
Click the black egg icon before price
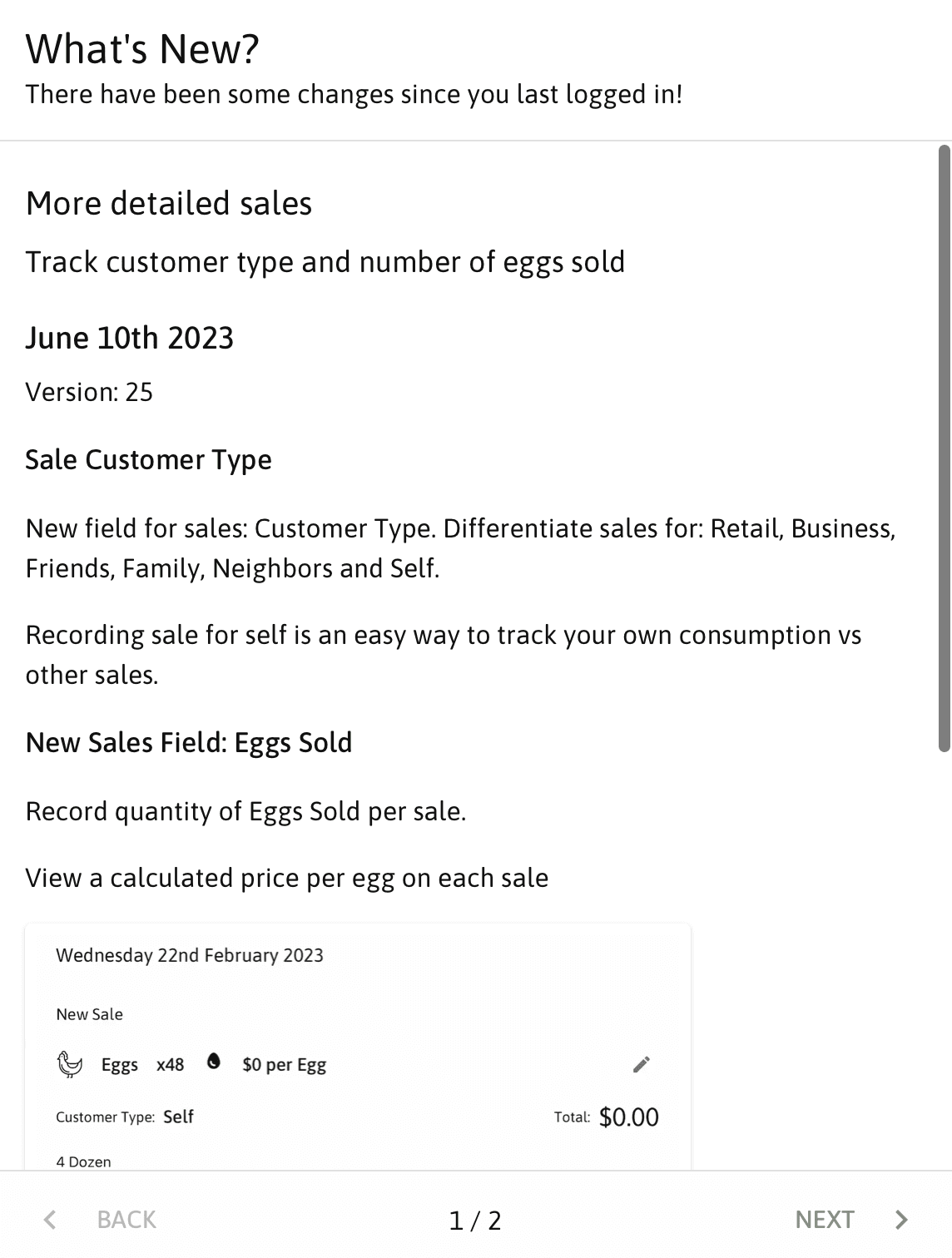(214, 1061)
